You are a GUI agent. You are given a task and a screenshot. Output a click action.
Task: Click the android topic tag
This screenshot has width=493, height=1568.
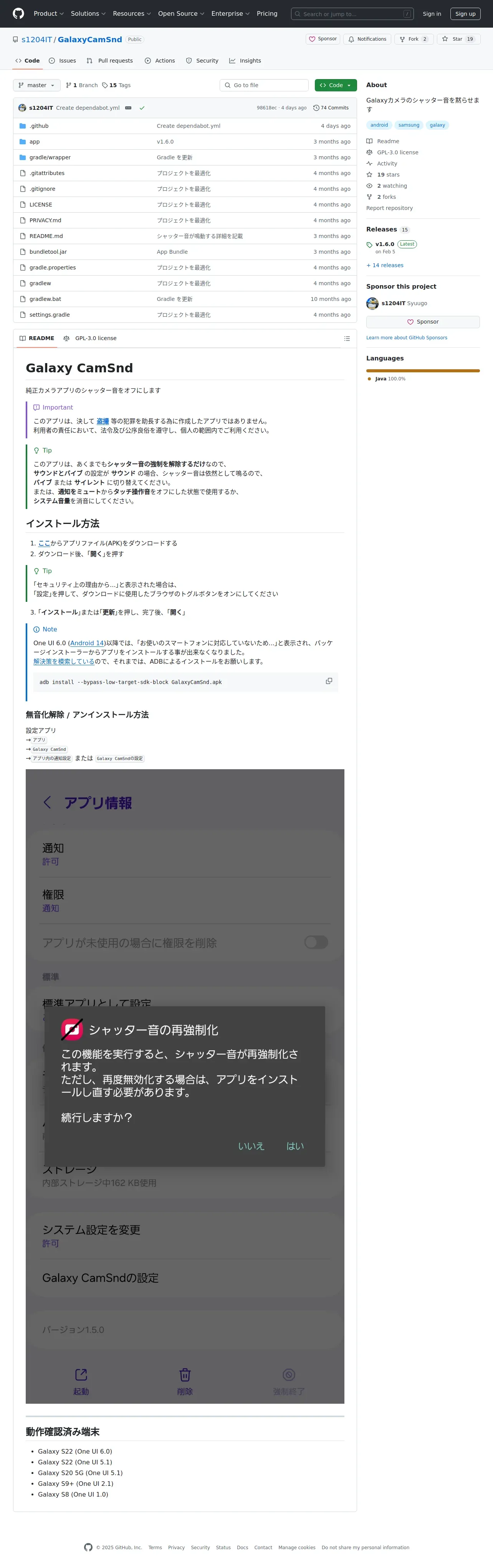pyautogui.click(x=379, y=126)
